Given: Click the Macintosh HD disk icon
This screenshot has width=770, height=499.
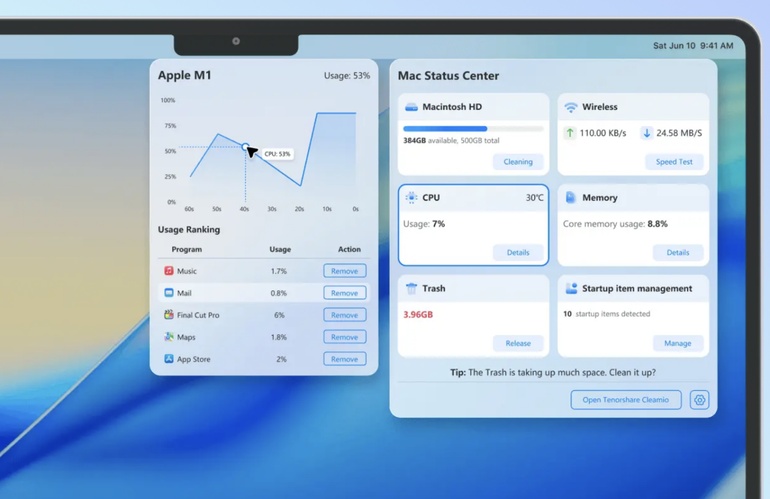Looking at the screenshot, I should pos(411,107).
